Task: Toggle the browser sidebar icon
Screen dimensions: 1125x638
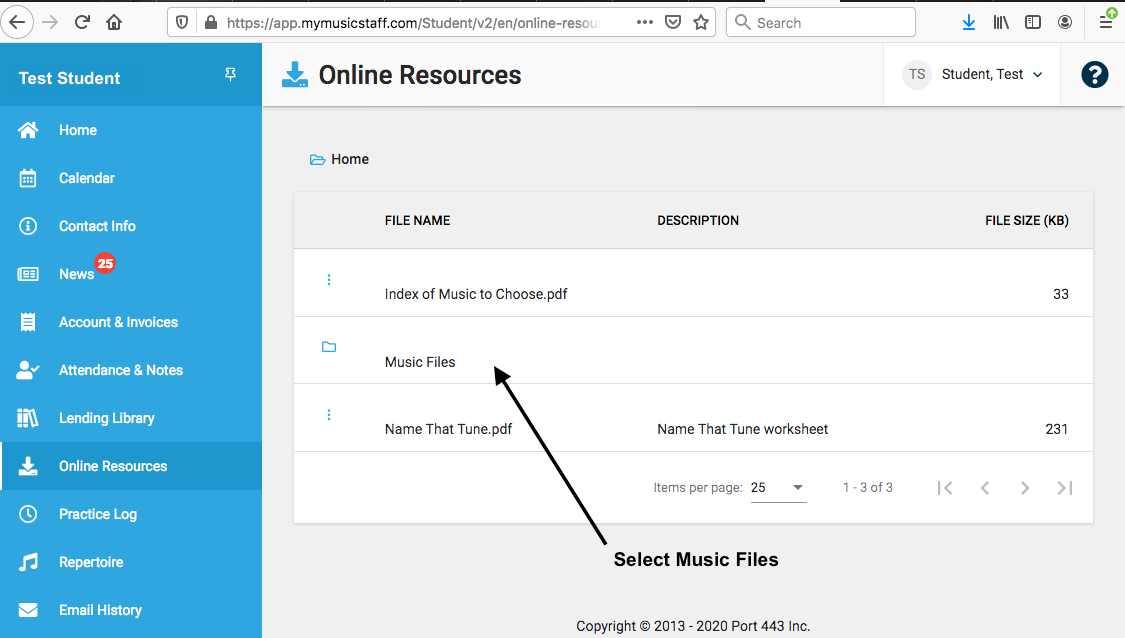Action: coord(1032,22)
